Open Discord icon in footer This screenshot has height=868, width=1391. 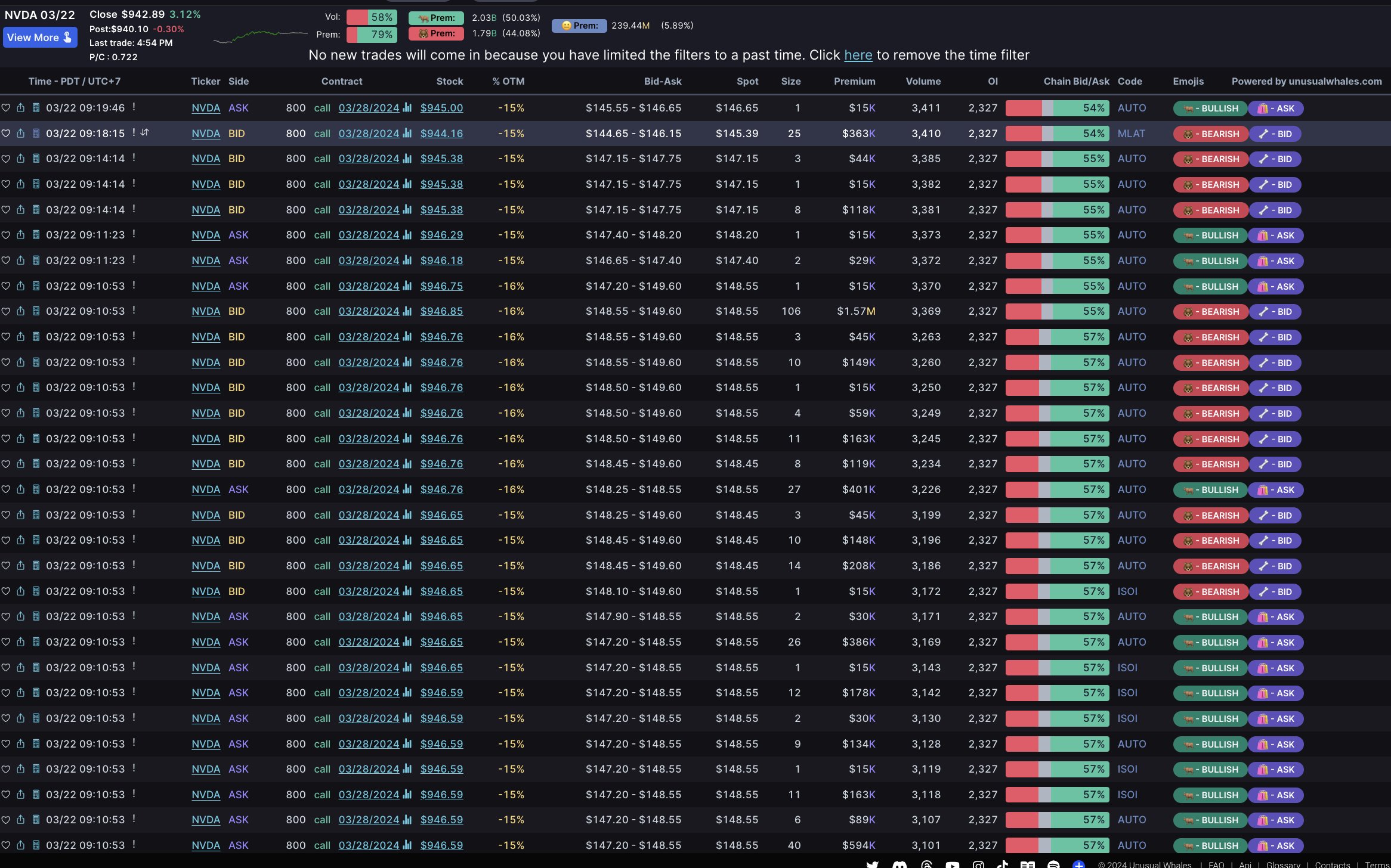point(899,864)
